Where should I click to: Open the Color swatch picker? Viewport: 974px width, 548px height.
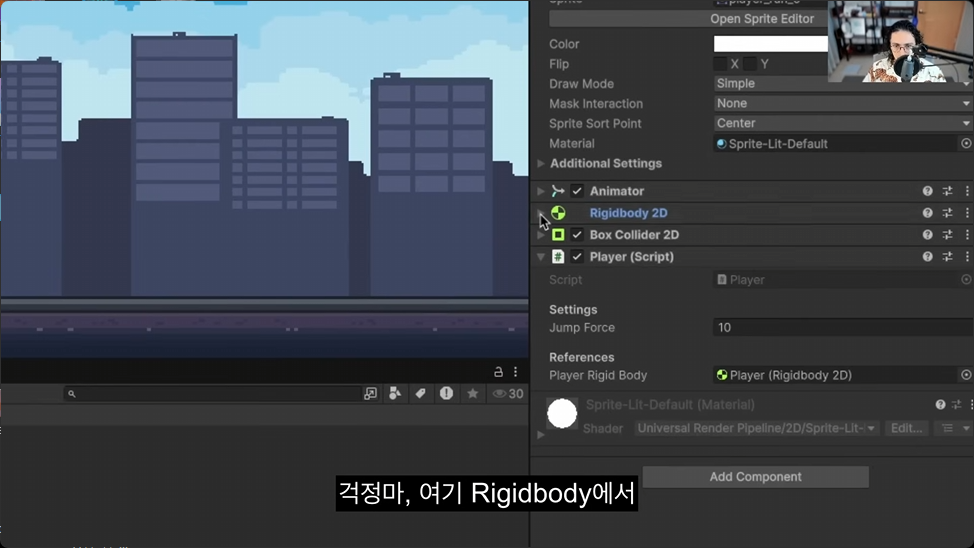click(x=770, y=44)
